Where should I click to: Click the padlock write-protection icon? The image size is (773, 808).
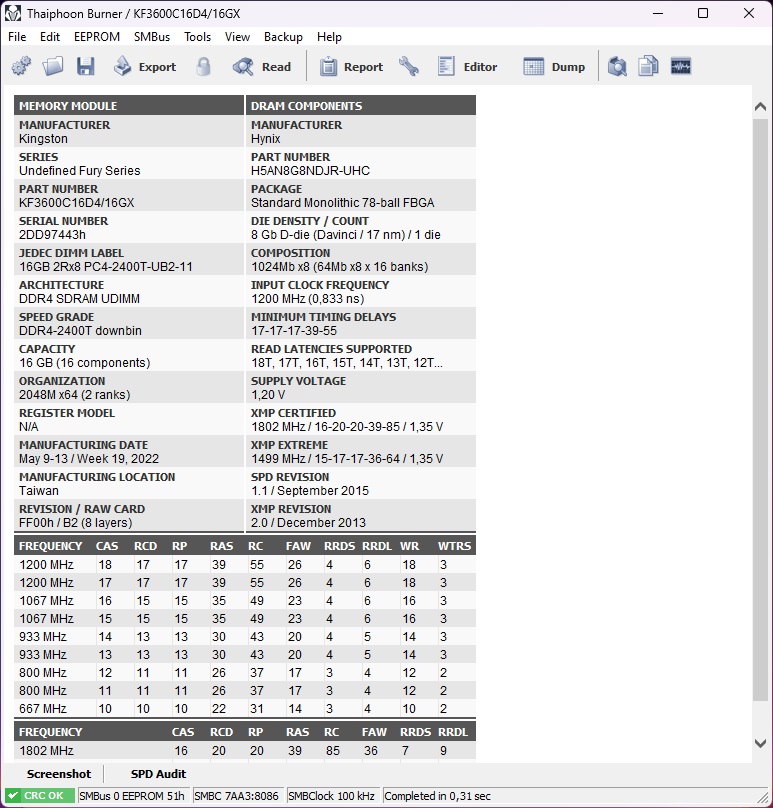[x=204, y=66]
